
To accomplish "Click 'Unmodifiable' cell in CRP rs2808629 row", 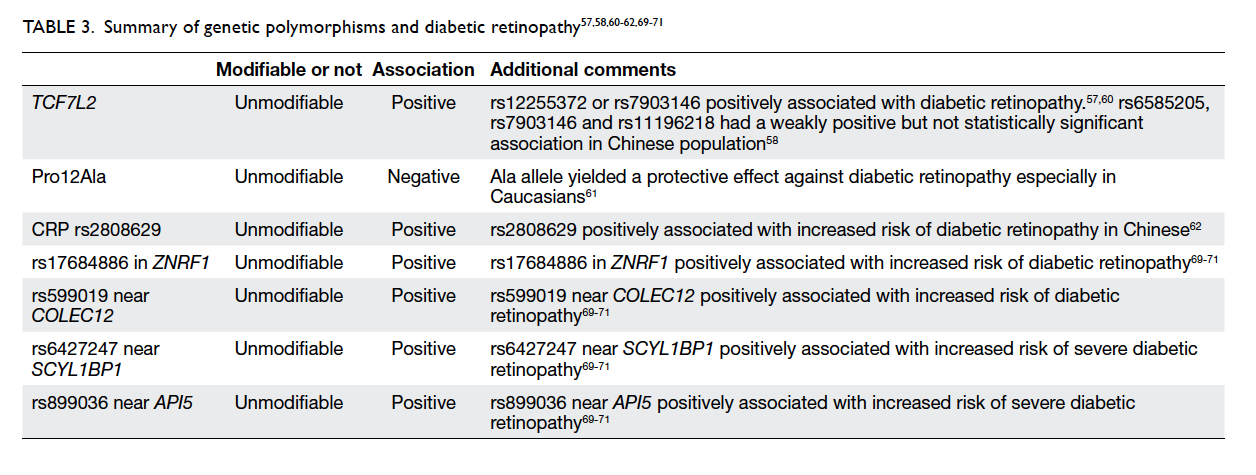I will pyautogui.click(x=289, y=230).
